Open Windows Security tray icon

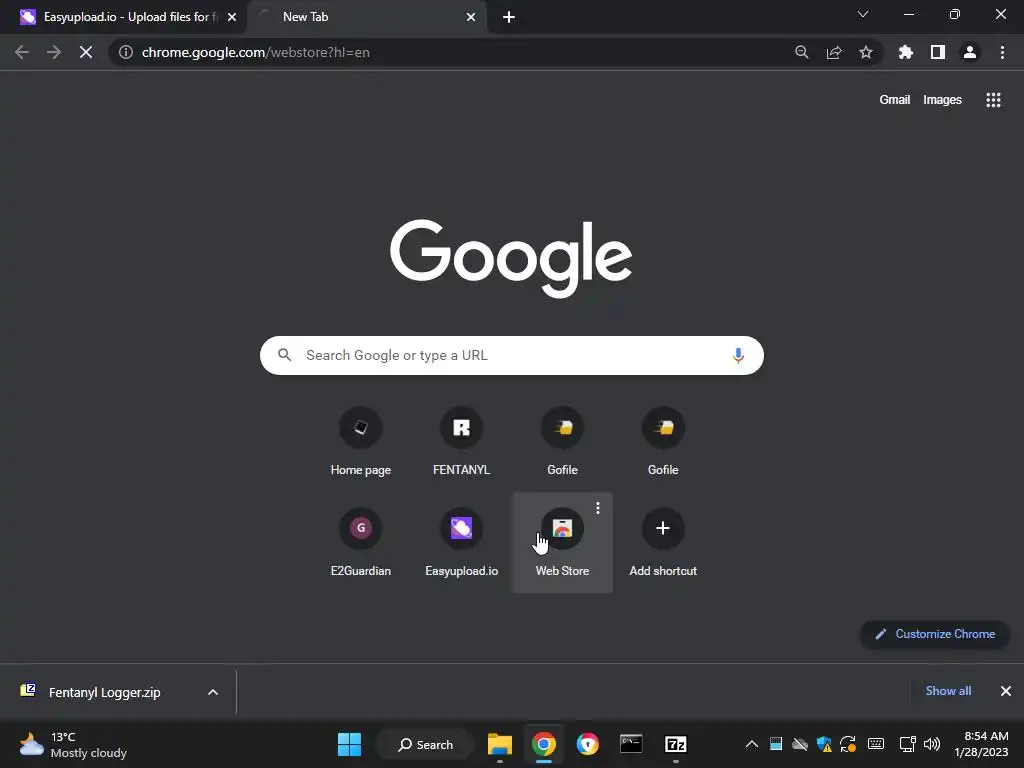point(824,744)
